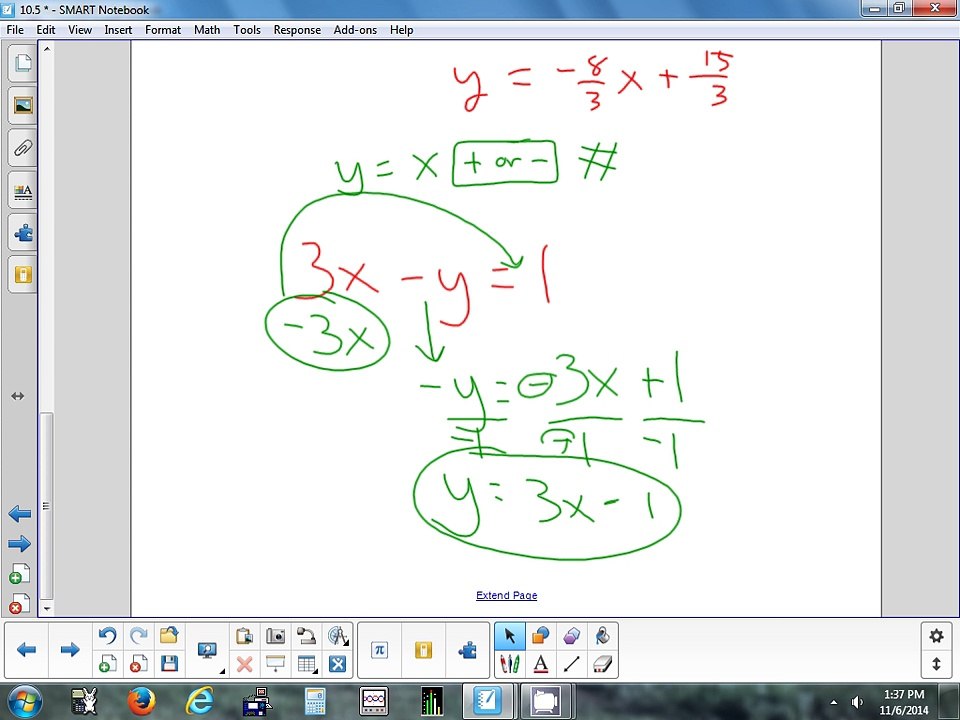
Task: Go to previous page using sidebar arrow
Action: pos(20,514)
